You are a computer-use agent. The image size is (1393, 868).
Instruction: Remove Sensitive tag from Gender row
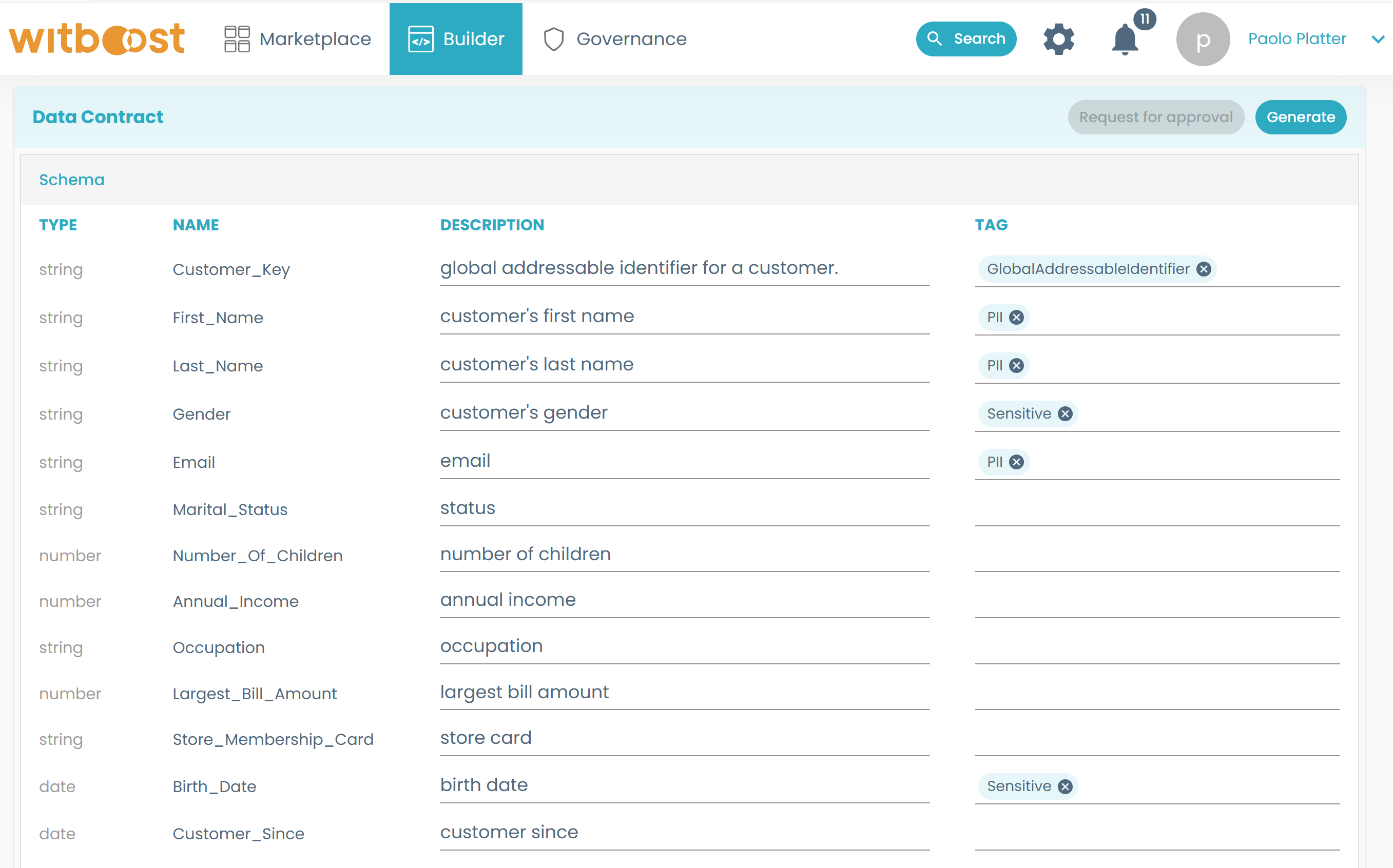click(x=1065, y=414)
